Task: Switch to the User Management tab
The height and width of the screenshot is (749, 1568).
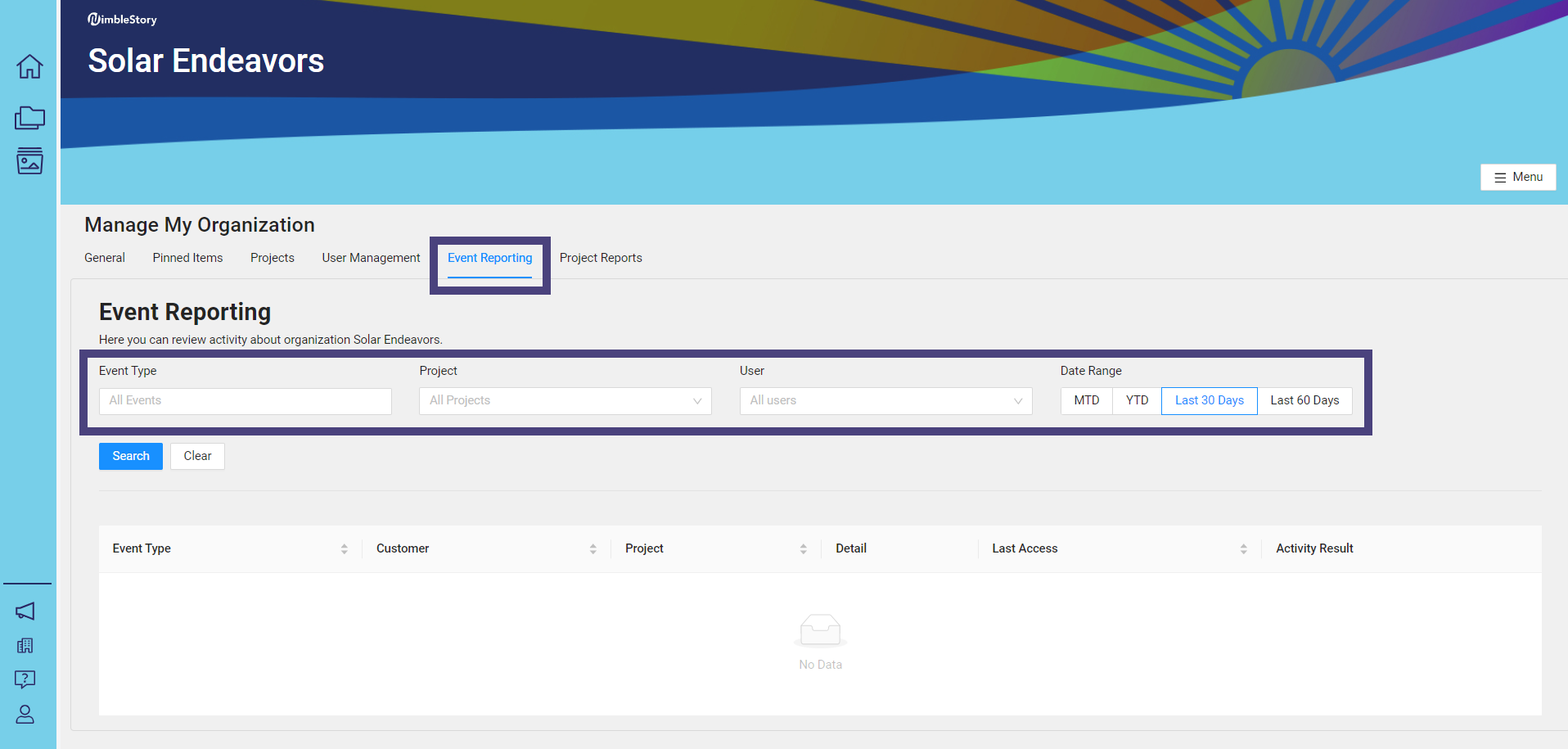Action: (x=371, y=258)
